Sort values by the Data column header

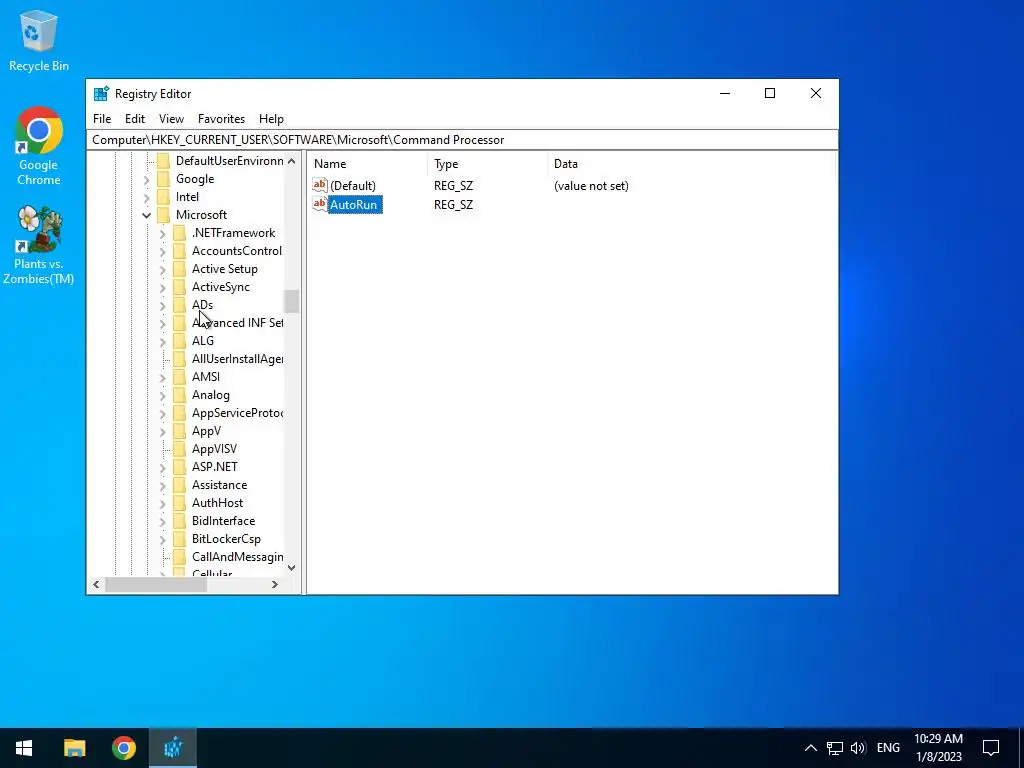691,164
